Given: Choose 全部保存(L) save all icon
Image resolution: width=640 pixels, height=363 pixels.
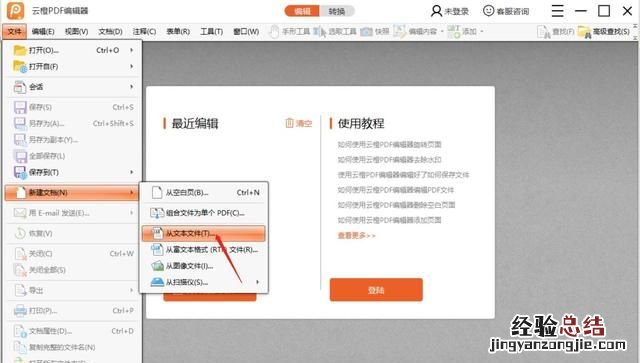Looking at the screenshot, I should [x=20, y=156].
